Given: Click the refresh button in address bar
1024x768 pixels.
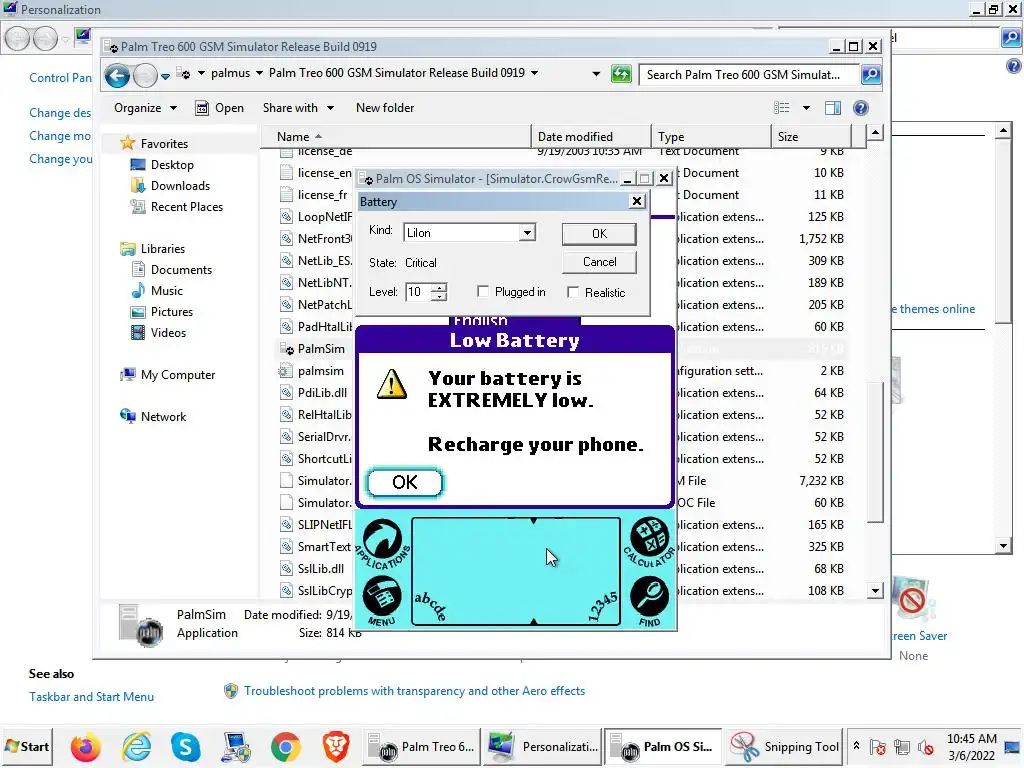Looking at the screenshot, I should coord(621,74).
